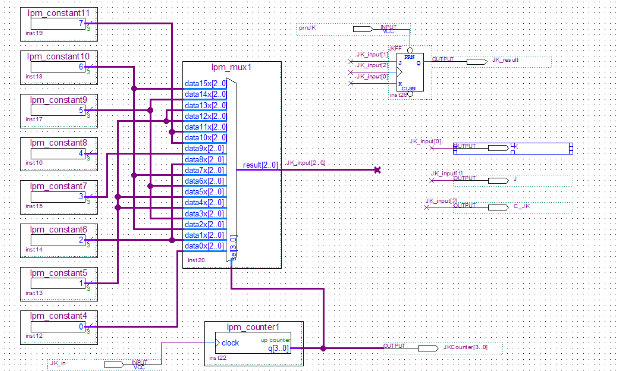Click the JK_result output pin symbol
Viewport: 618px width, 371px height.
pyautogui.click(x=477, y=62)
